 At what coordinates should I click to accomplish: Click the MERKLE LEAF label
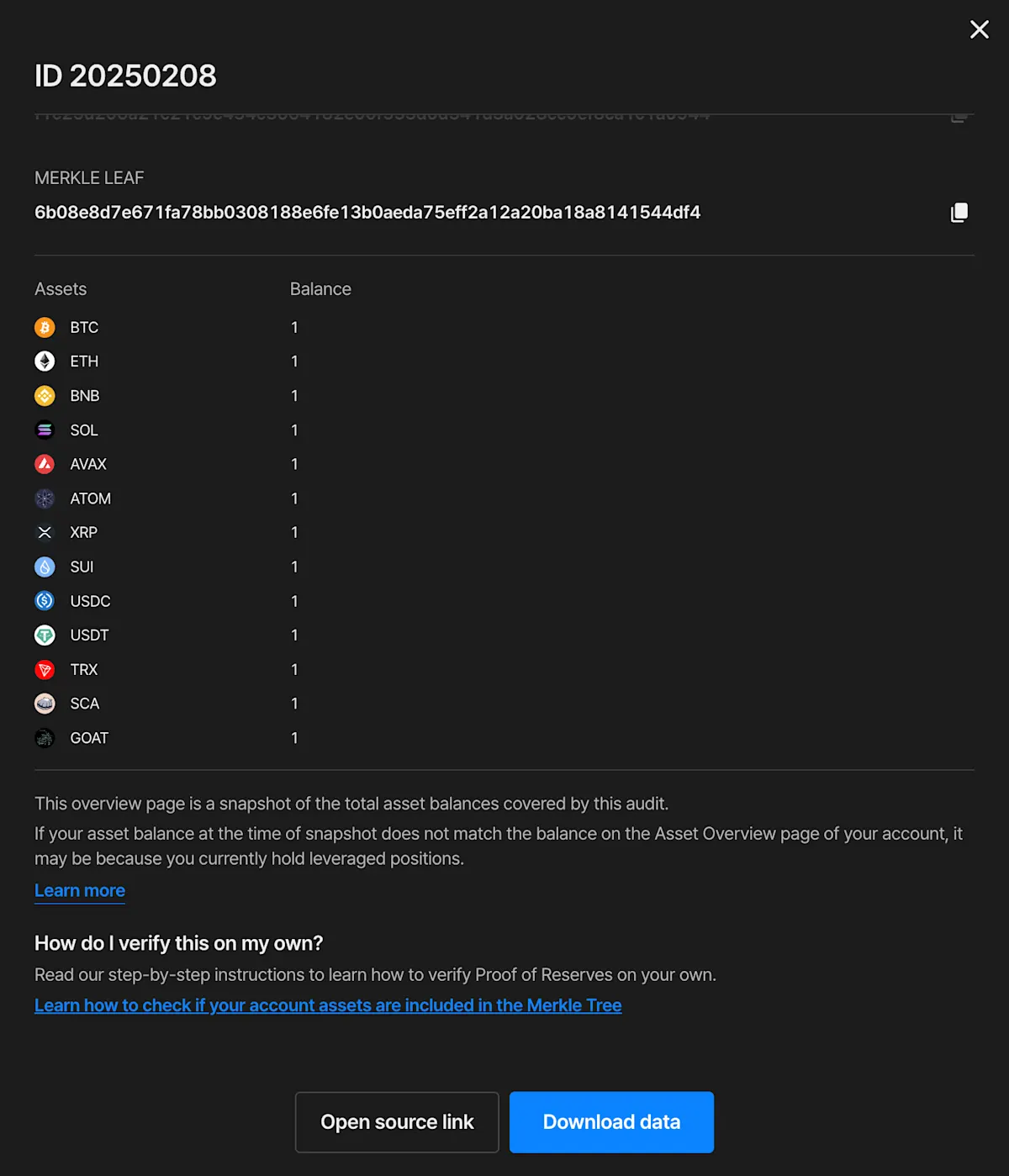[89, 178]
